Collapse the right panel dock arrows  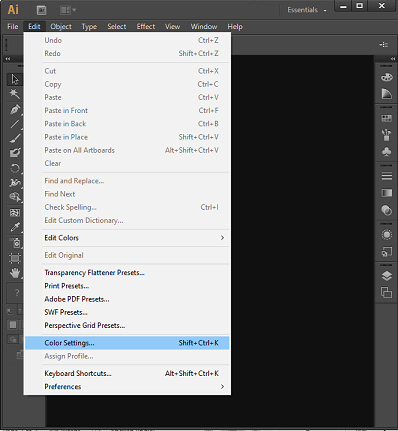[x=393, y=59]
